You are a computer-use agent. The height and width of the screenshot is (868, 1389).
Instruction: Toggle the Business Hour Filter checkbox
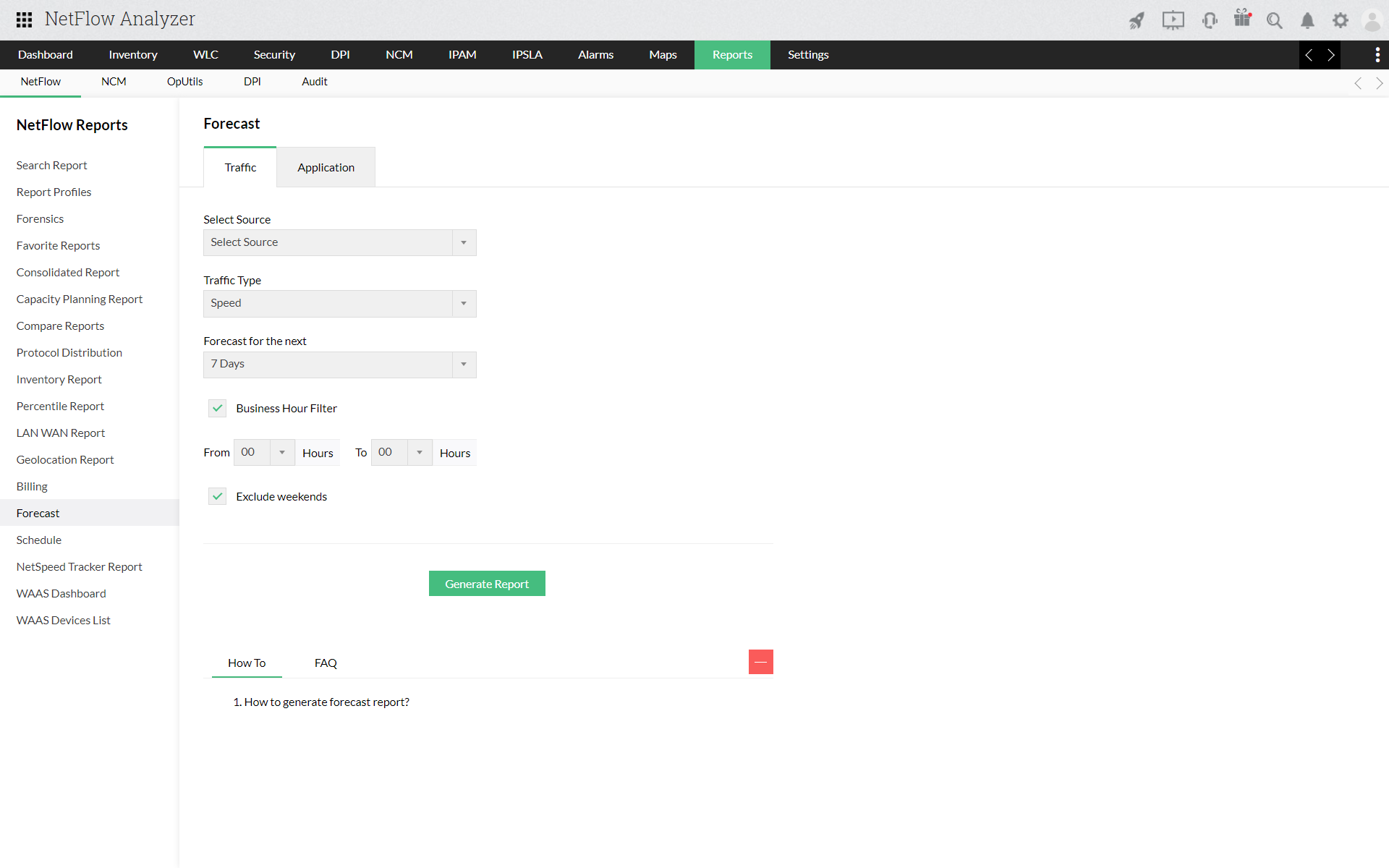click(217, 408)
